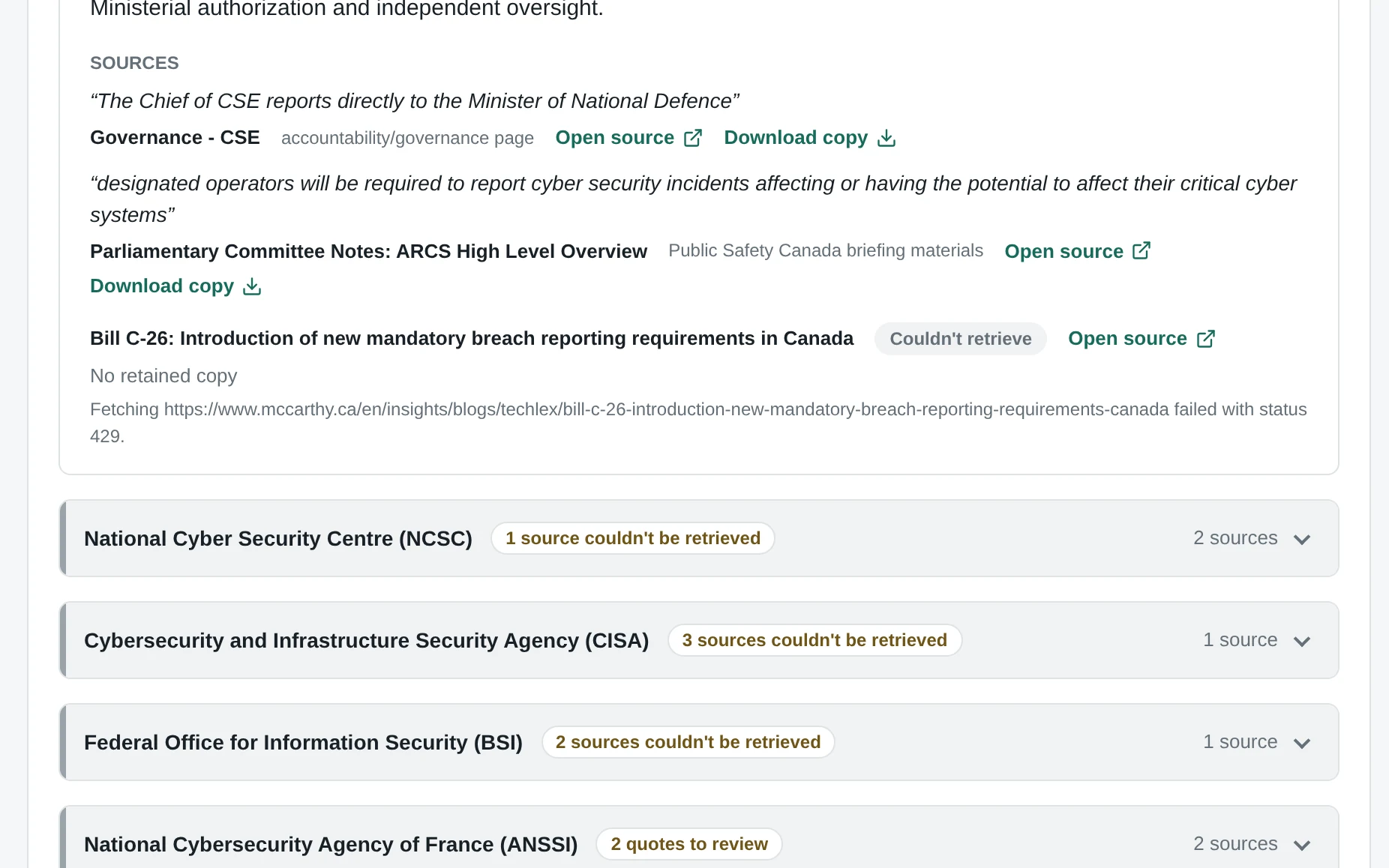Click chevron on ANSSI row
Image resolution: width=1389 pixels, height=868 pixels.
coord(1302,845)
